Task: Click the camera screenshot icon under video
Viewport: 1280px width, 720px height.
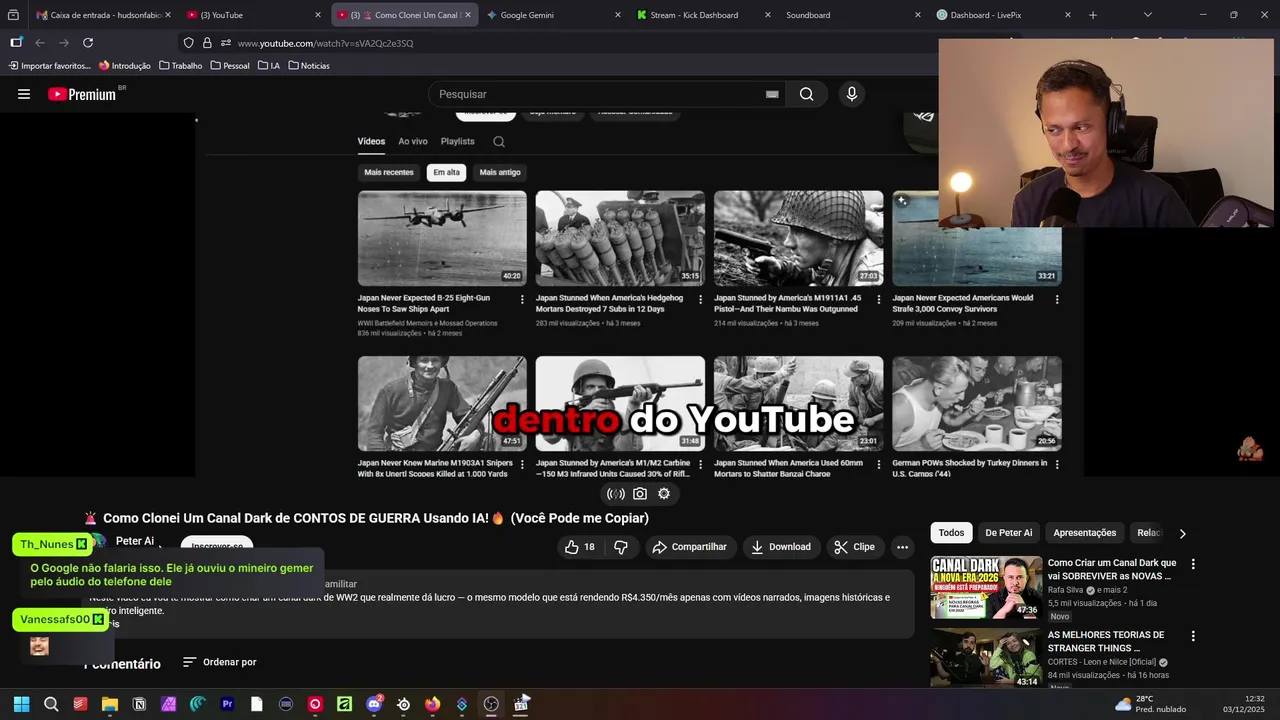Action: [640, 493]
